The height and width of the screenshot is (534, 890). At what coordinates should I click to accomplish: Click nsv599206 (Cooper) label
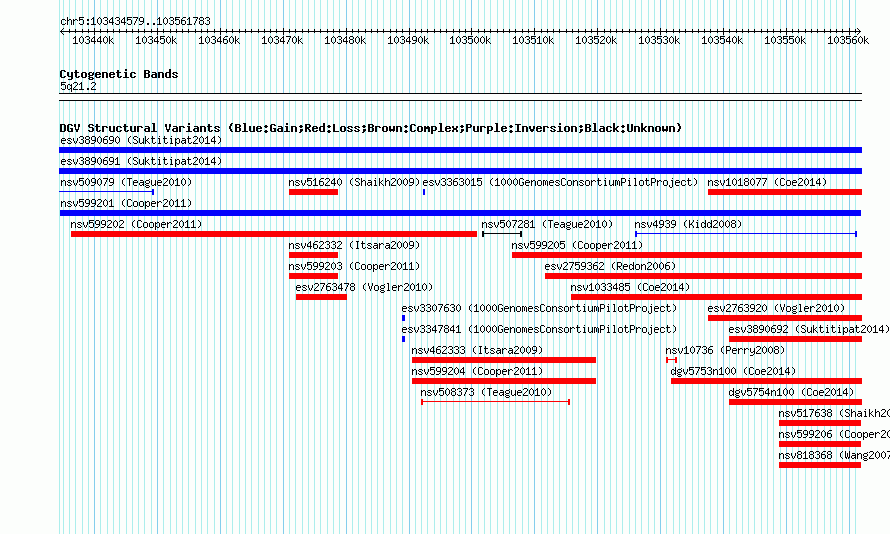click(x=834, y=434)
